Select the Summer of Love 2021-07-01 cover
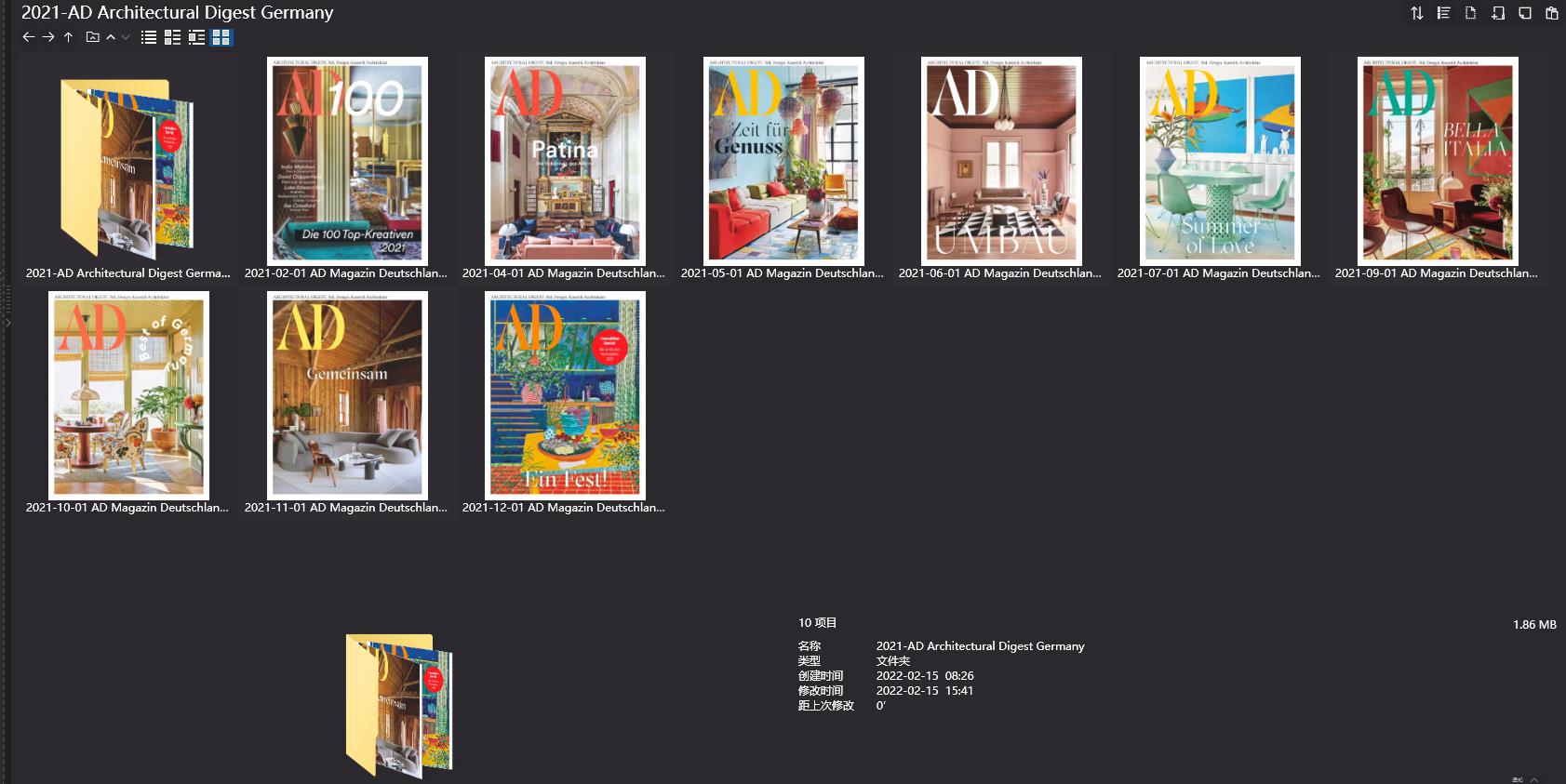1566x784 pixels. (1220, 161)
